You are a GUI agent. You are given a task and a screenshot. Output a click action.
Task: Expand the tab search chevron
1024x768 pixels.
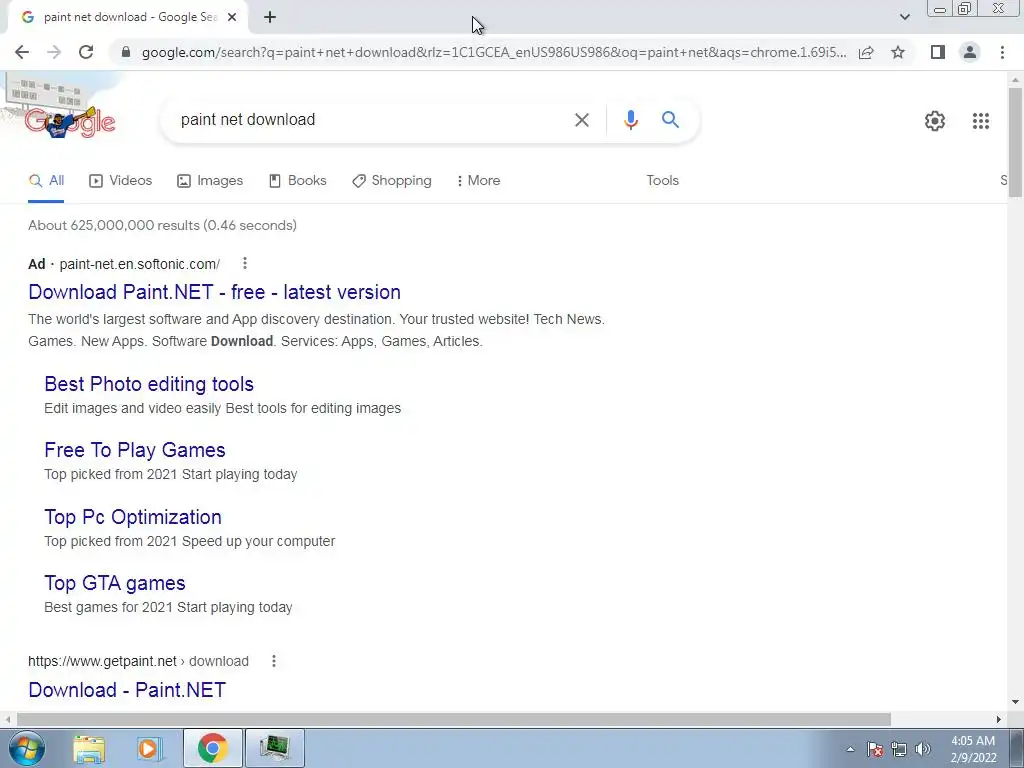coord(904,17)
